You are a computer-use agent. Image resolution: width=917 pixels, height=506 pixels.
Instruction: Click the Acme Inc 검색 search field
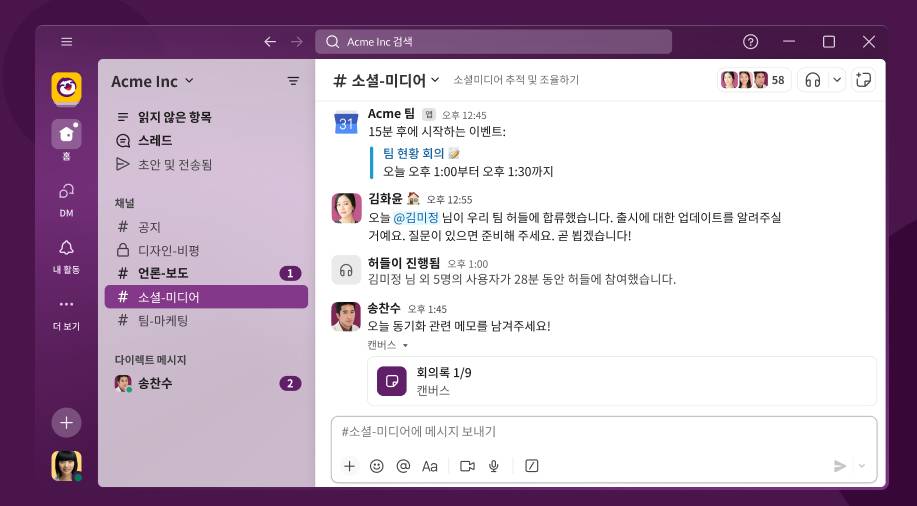[x=493, y=42]
